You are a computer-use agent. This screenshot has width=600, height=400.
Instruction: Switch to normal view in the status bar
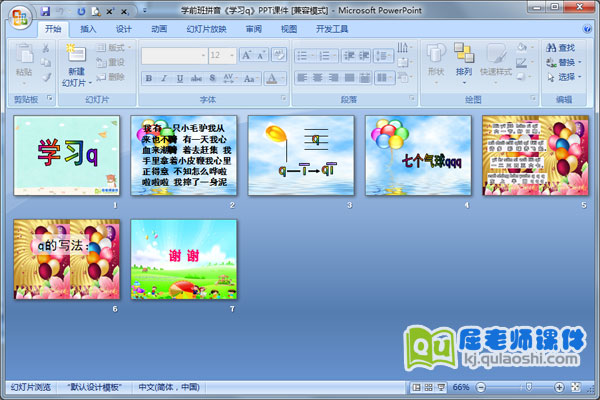coord(416,387)
